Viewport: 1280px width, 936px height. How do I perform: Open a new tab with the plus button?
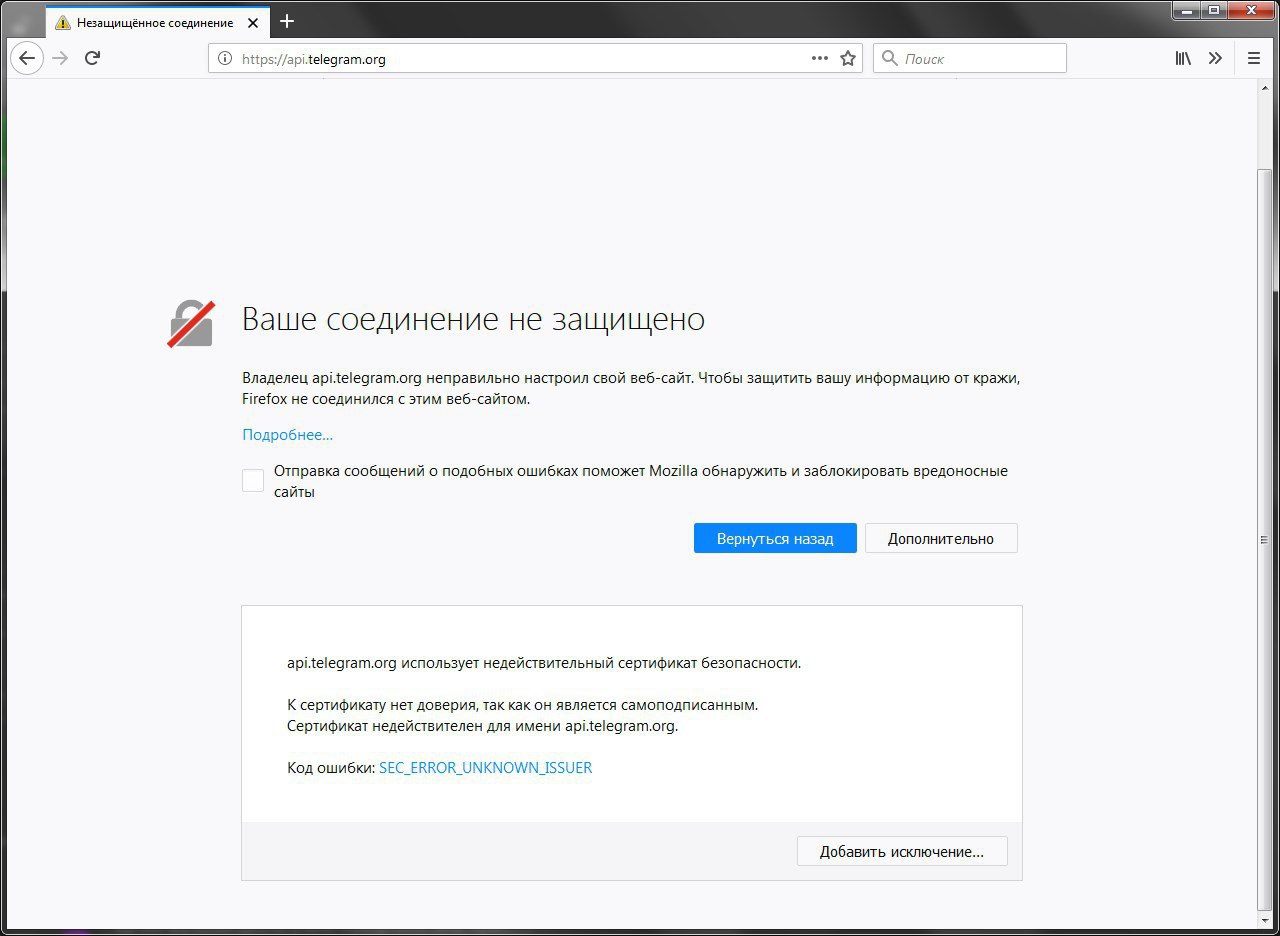[x=287, y=21]
